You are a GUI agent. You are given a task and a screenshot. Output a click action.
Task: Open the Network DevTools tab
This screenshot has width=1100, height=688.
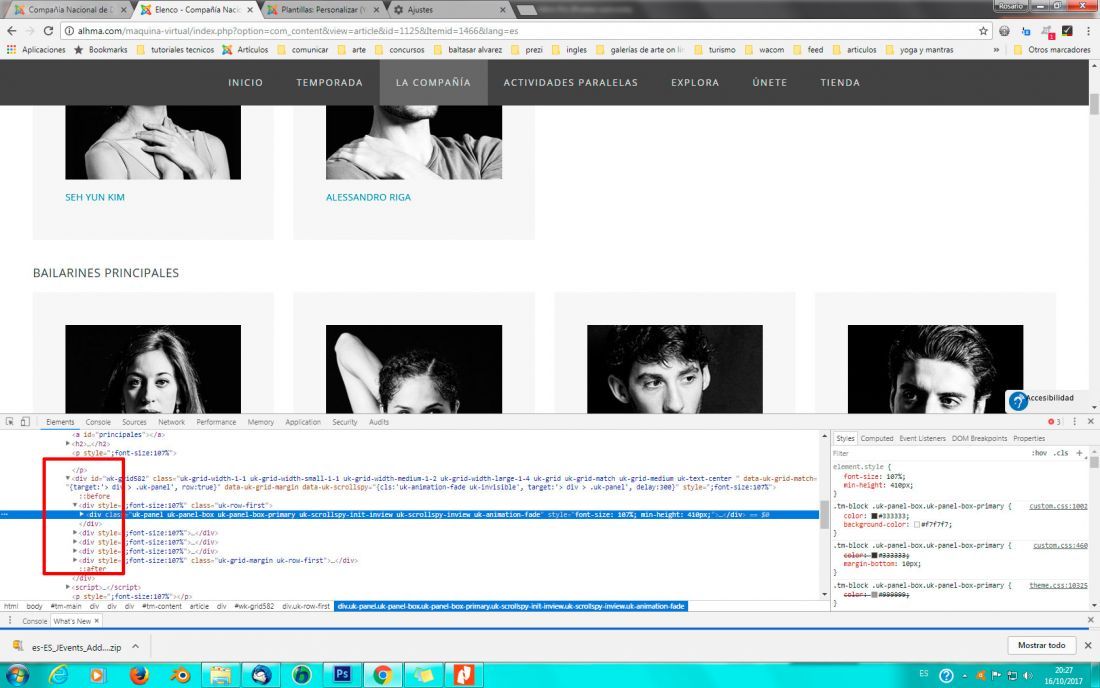(x=171, y=422)
